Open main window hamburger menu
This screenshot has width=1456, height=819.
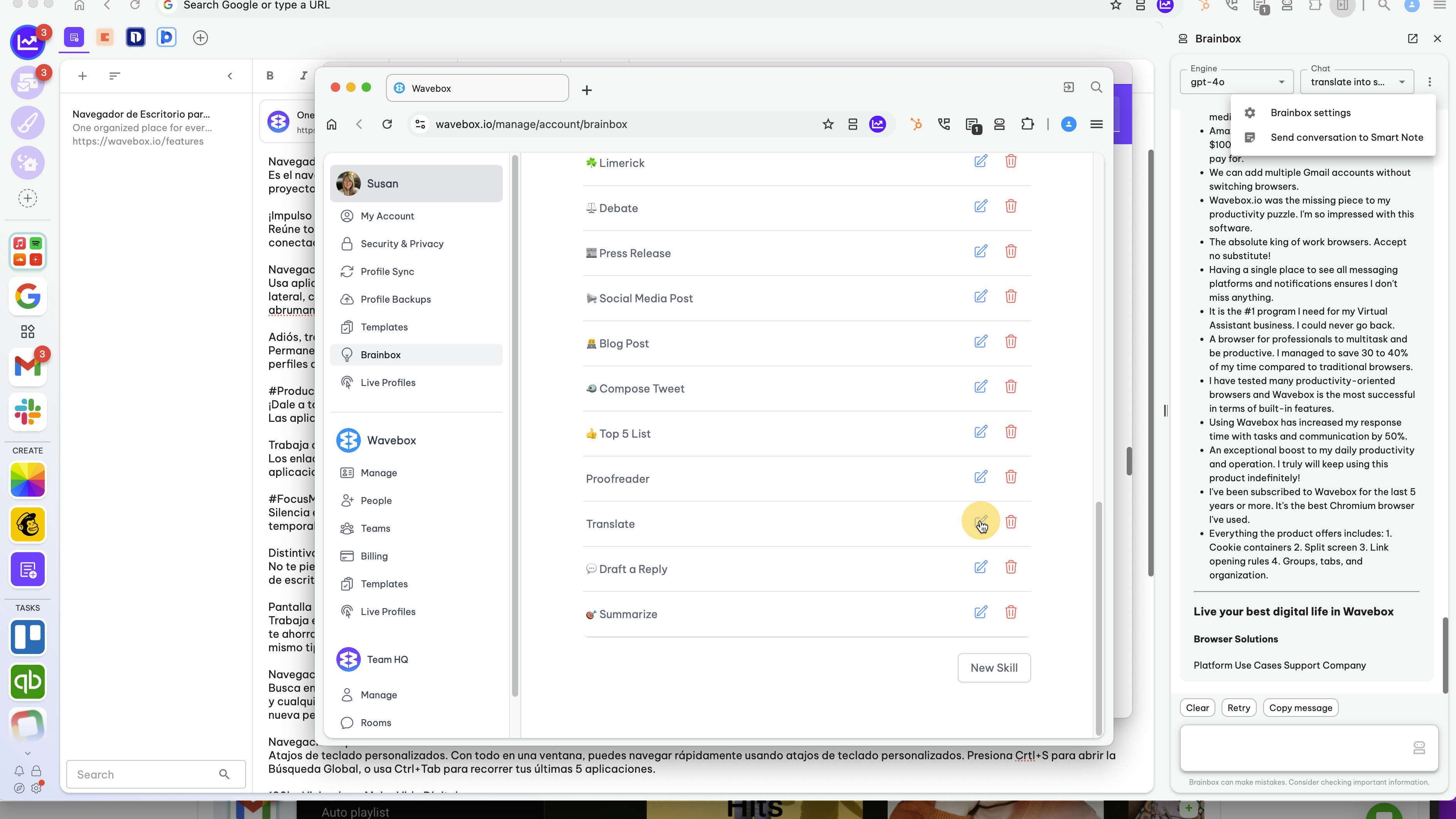1439,6
